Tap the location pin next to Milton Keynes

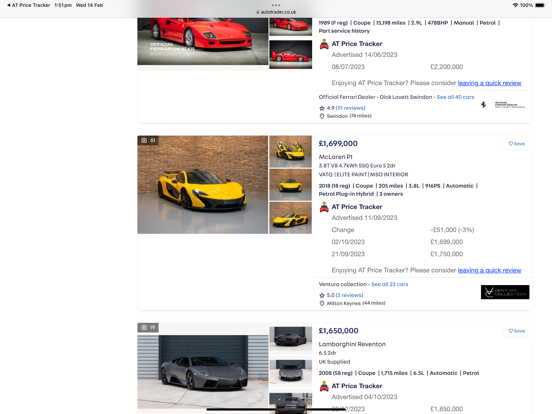click(322, 303)
